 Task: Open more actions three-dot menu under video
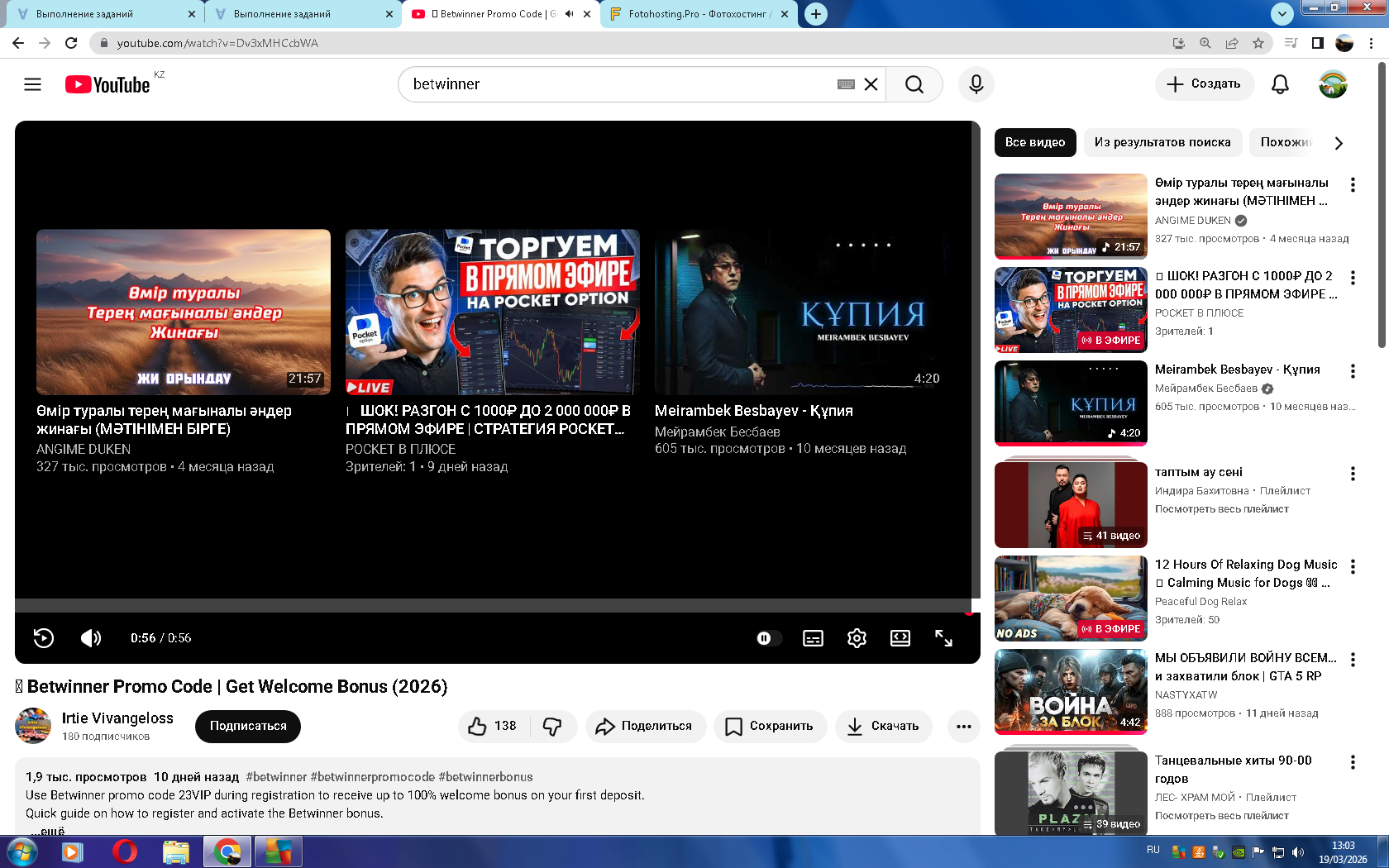(x=963, y=727)
